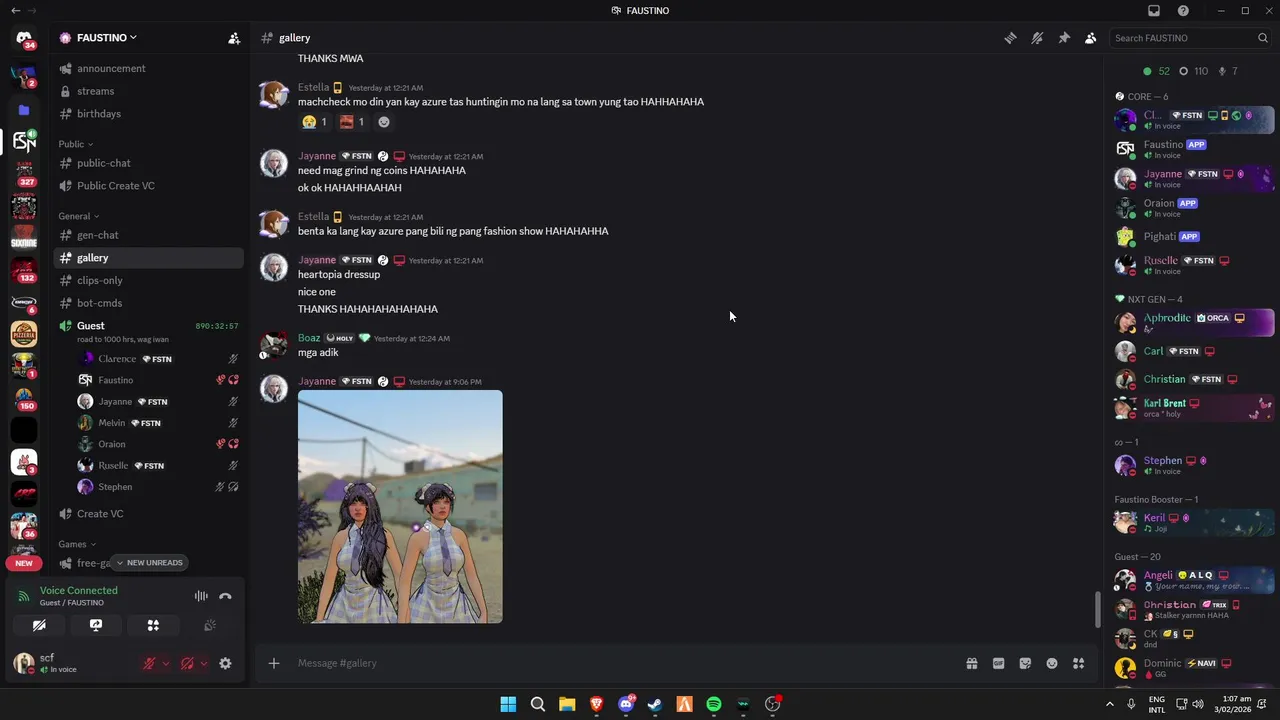Open microphone input options arrow

[x=166, y=663]
